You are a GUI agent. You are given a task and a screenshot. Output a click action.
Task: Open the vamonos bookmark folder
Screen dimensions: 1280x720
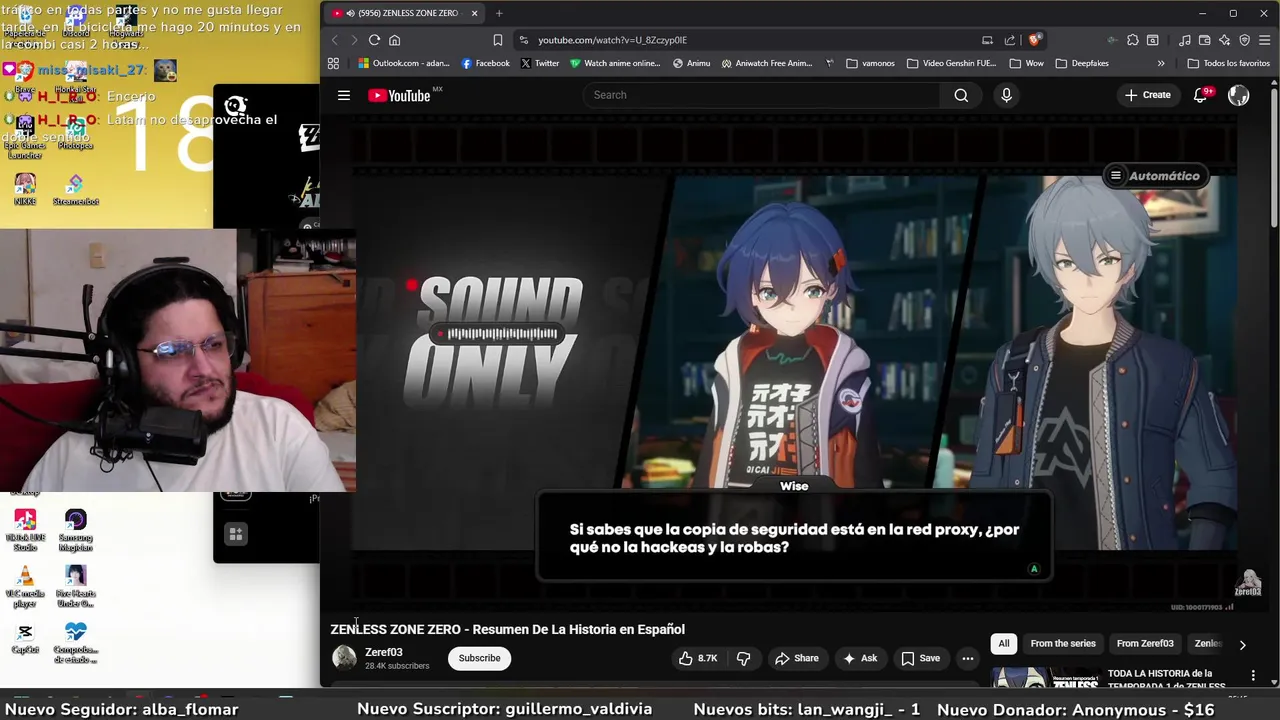click(870, 63)
